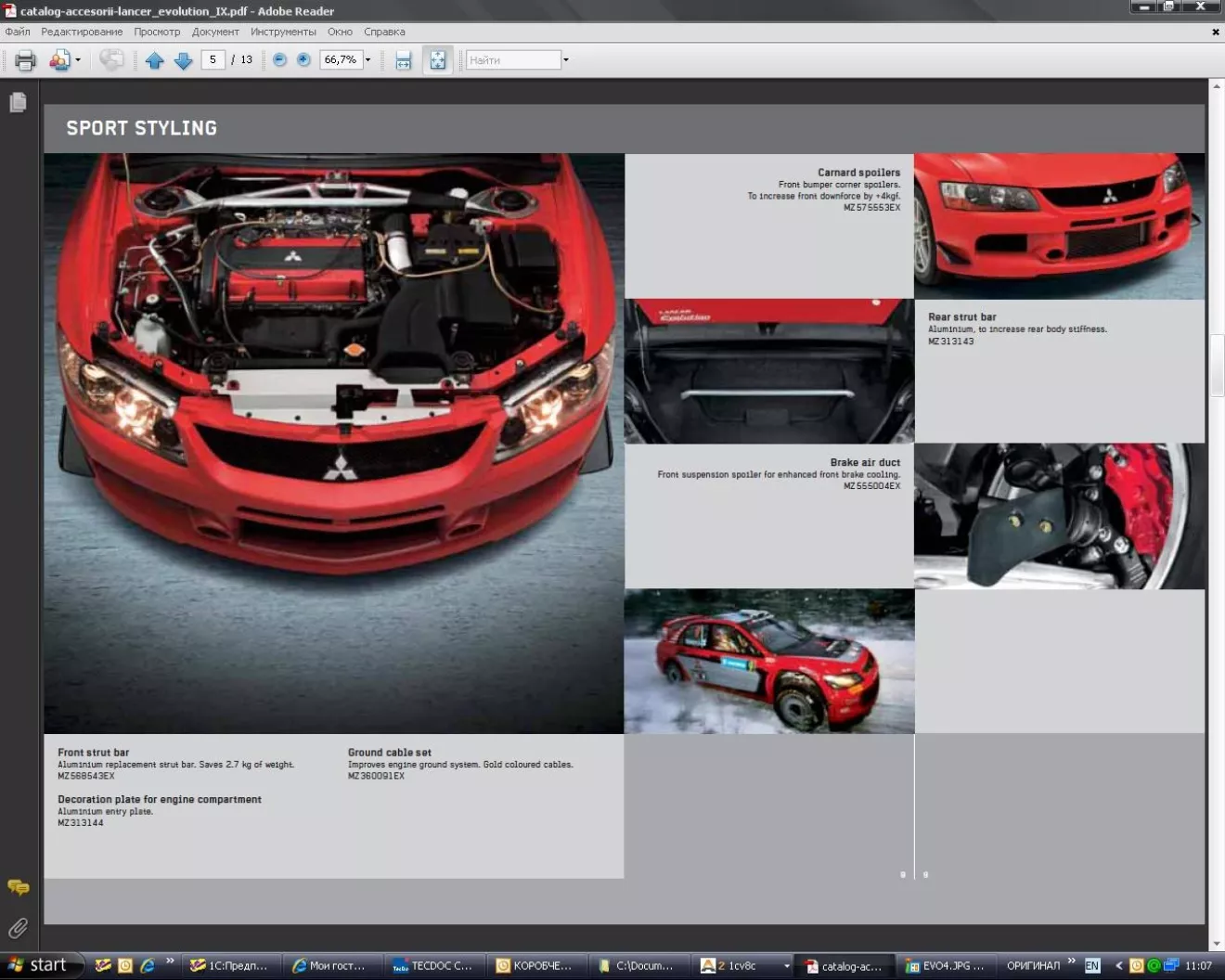Open the Attachments paperclip panel
1225x980 pixels.
[x=18, y=928]
